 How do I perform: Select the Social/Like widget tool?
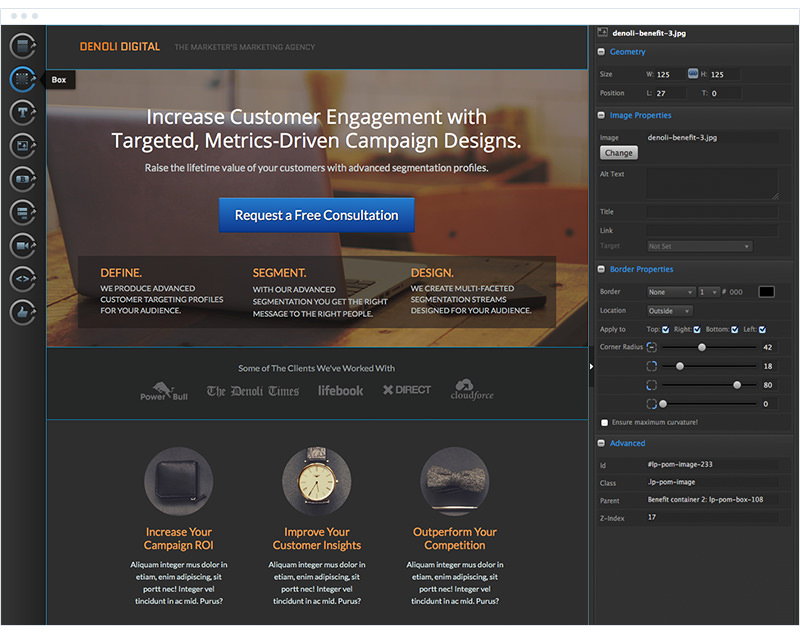coord(22,312)
